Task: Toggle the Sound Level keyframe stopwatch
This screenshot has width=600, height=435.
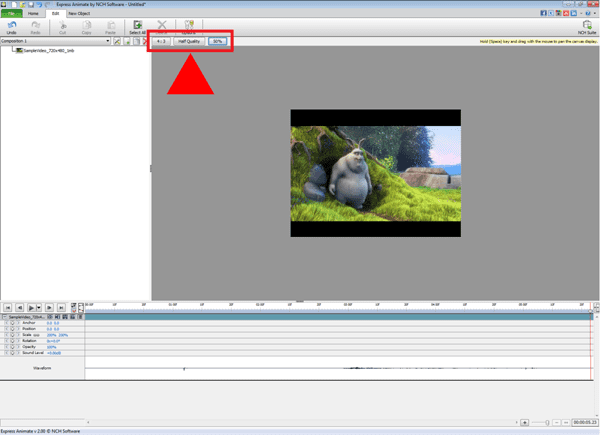Action: [12, 353]
